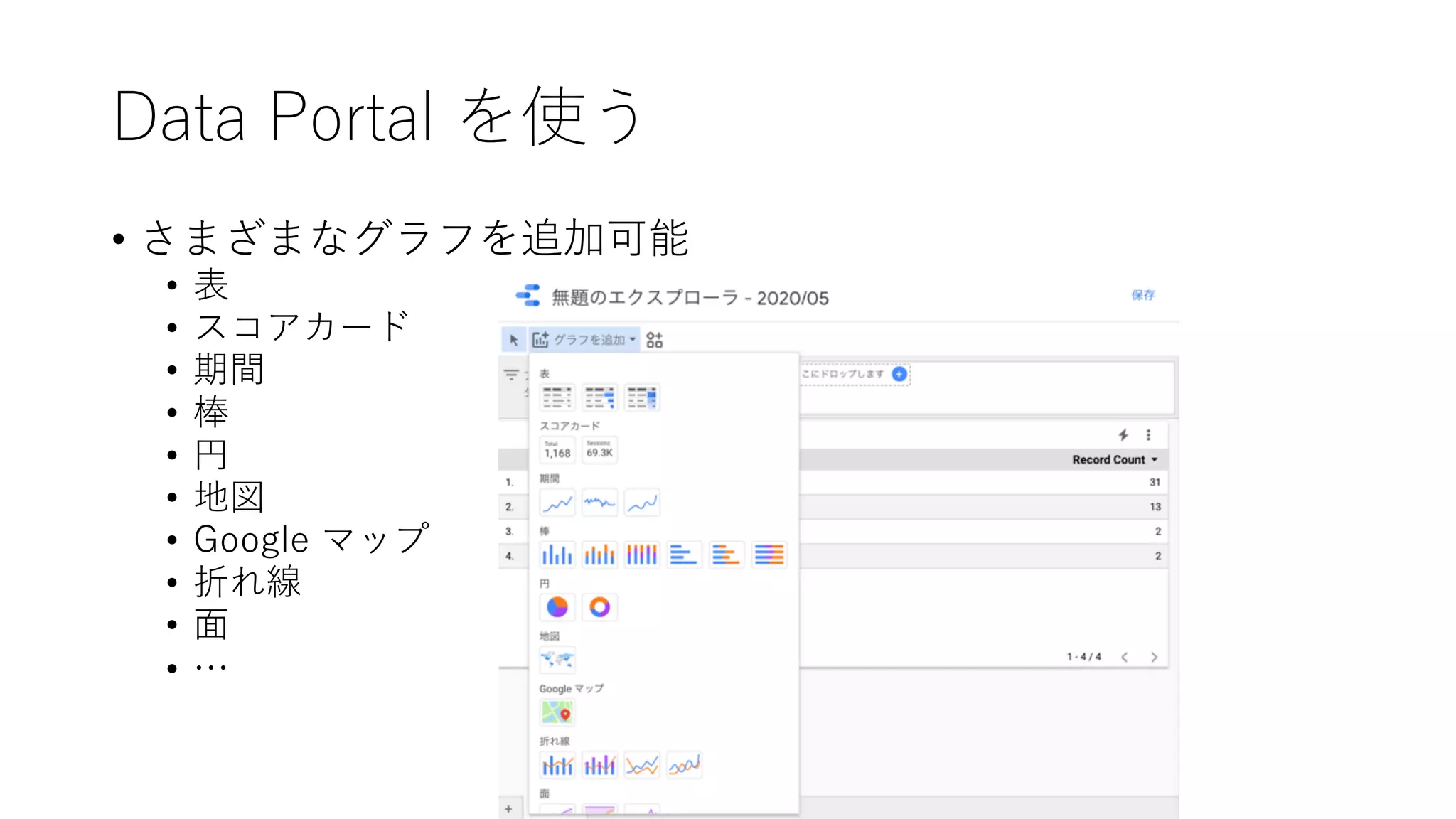Select the table with heatmap chart icon
The image size is (1456, 819).
642,398
